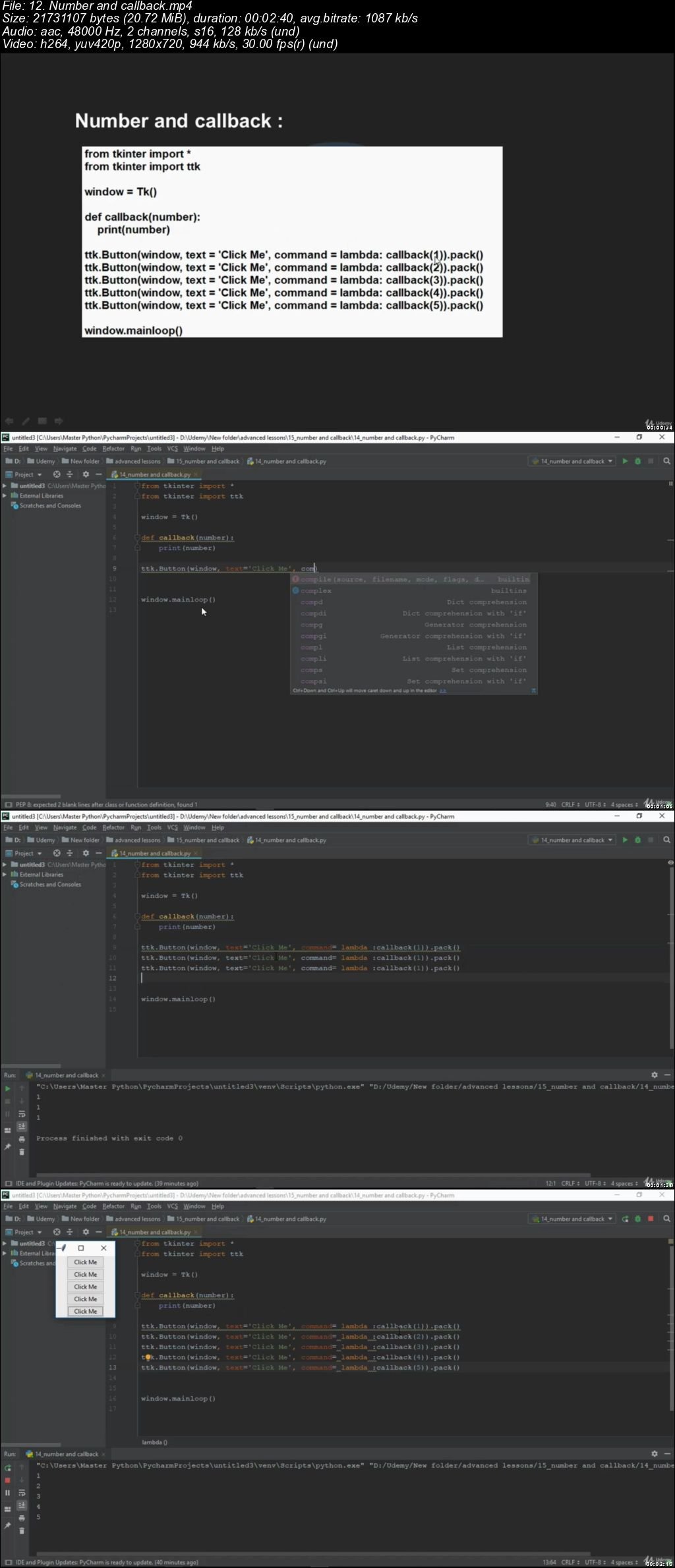Toggle soft-wrap in the 1 1 1 Run panel
Image resolution: width=675 pixels, height=1568 pixels.
pos(22,1114)
